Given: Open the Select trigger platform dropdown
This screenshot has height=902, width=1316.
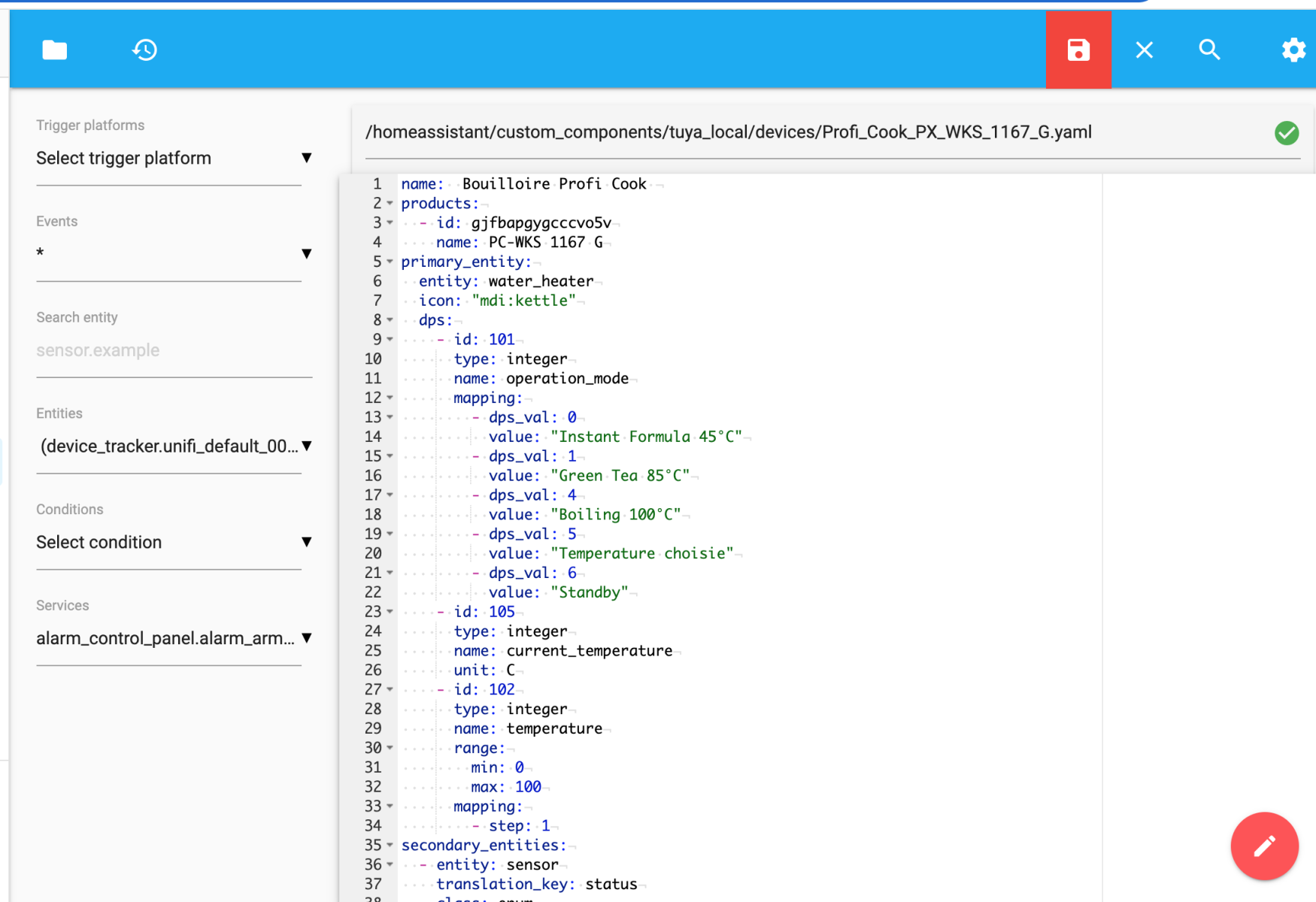Looking at the screenshot, I should (x=174, y=158).
